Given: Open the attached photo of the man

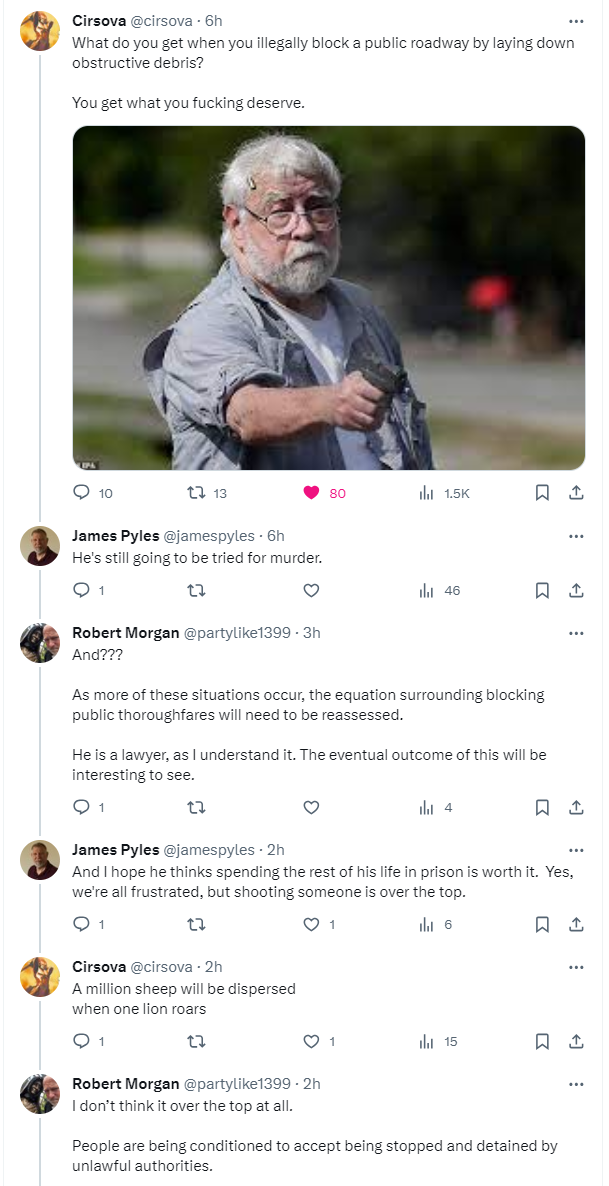Looking at the screenshot, I should click(328, 297).
